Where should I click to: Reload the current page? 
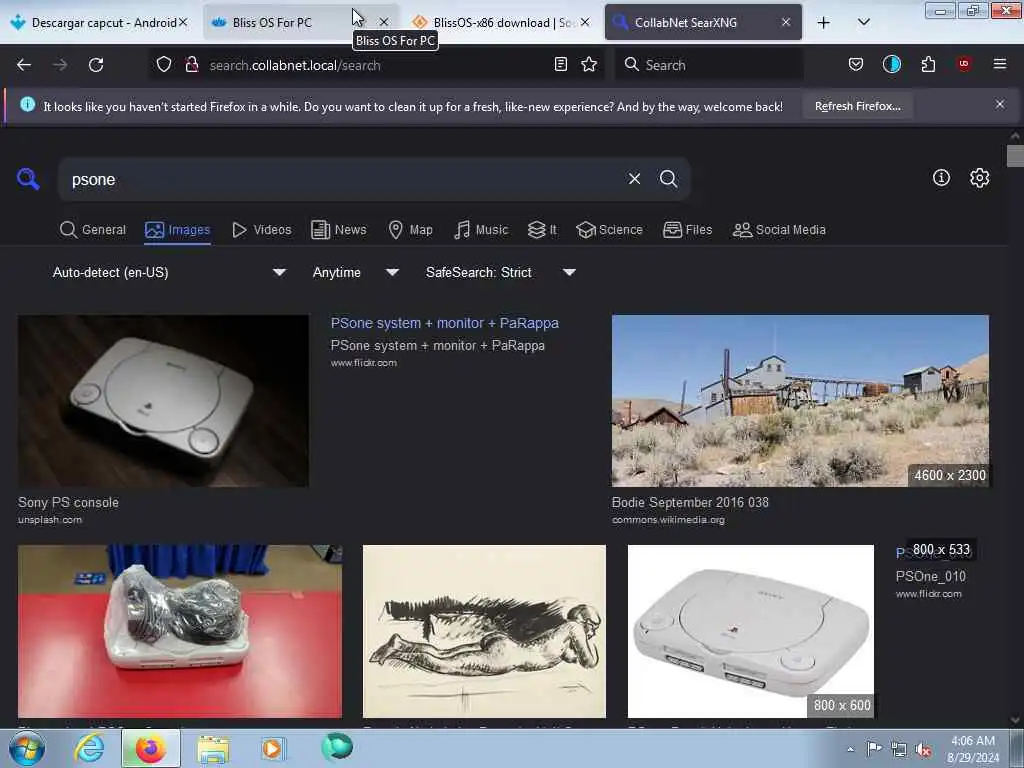[96, 65]
